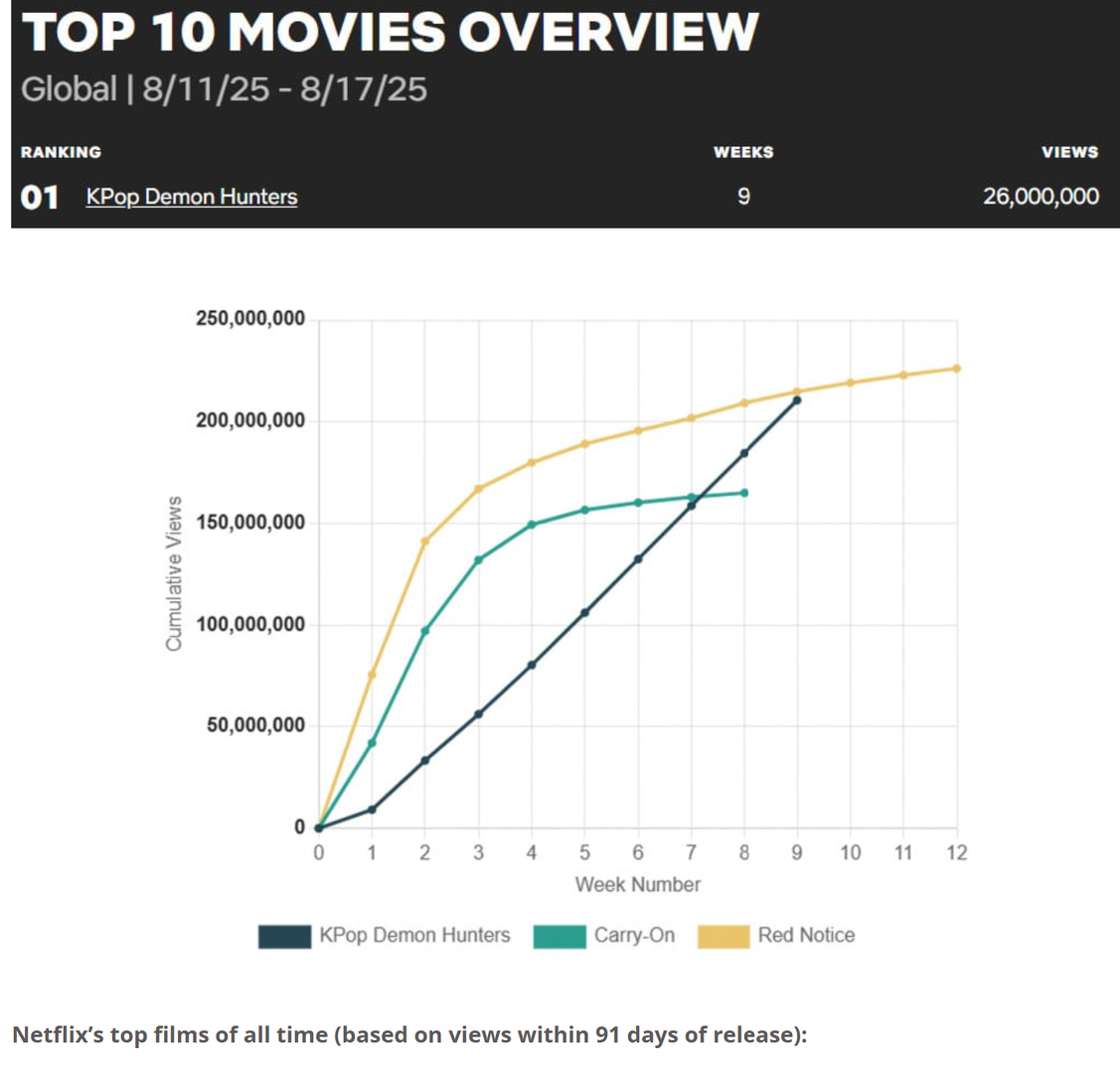1120x1073 pixels.
Task: Click the 50,000,000 y-axis label
Action: (x=255, y=725)
